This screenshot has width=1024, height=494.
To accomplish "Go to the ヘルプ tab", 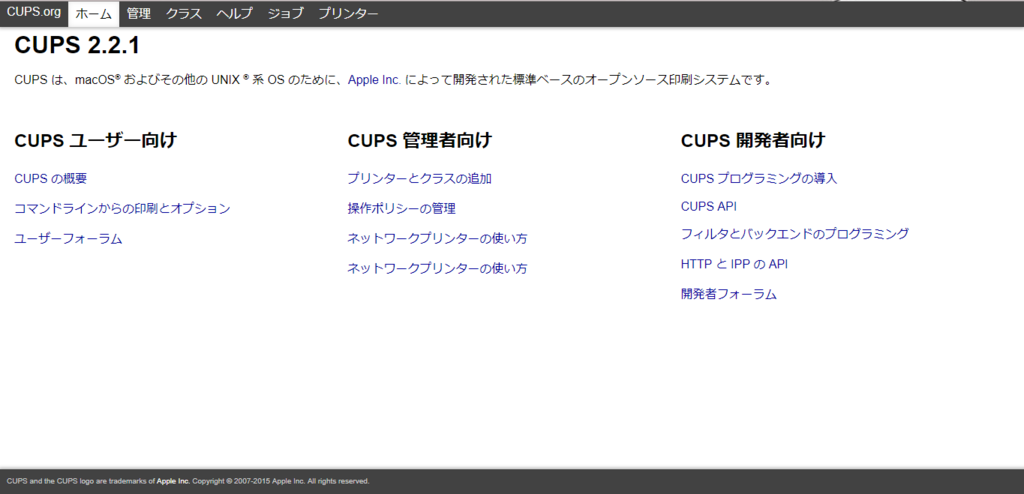I will pyautogui.click(x=234, y=14).
